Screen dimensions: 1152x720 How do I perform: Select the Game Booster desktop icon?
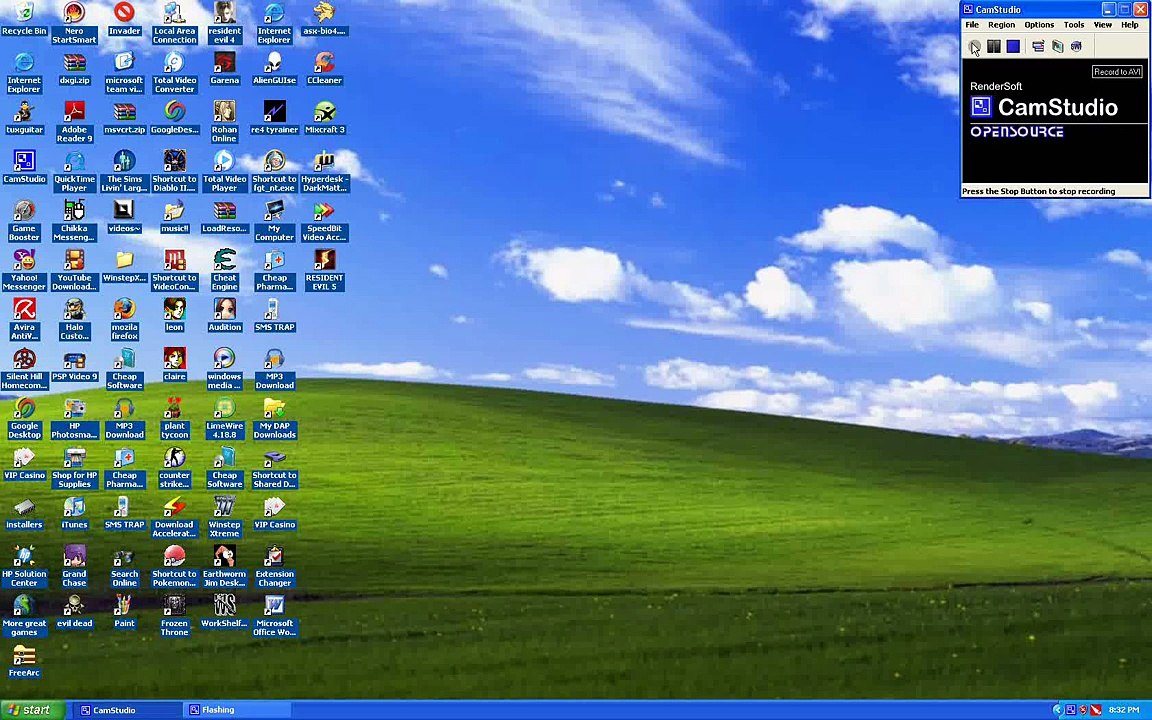(24, 220)
